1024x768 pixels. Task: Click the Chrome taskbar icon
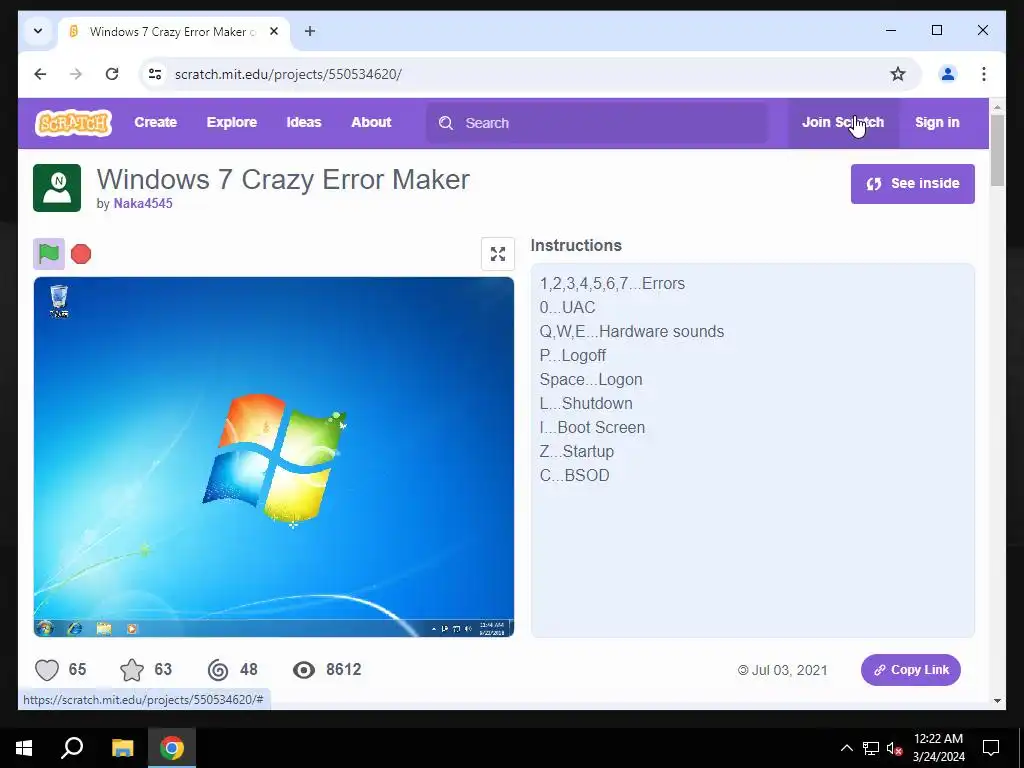(172, 748)
